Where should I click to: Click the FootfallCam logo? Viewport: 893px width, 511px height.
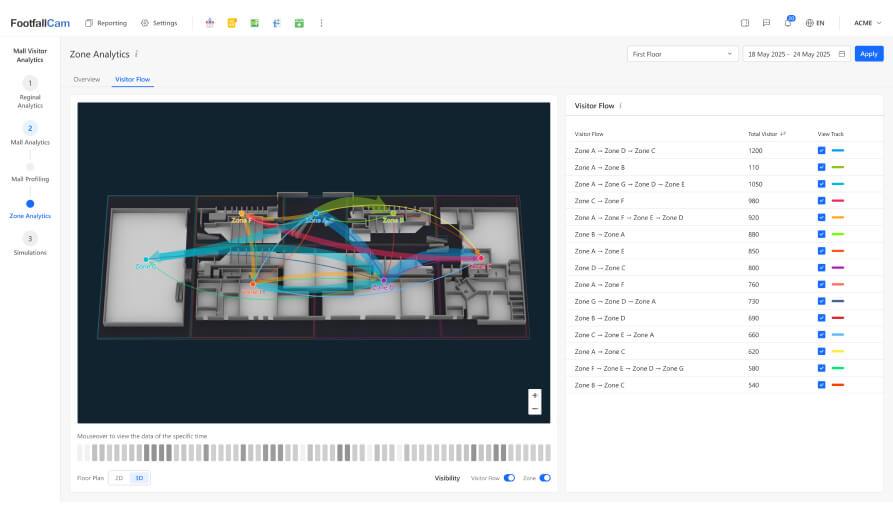coord(40,23)
